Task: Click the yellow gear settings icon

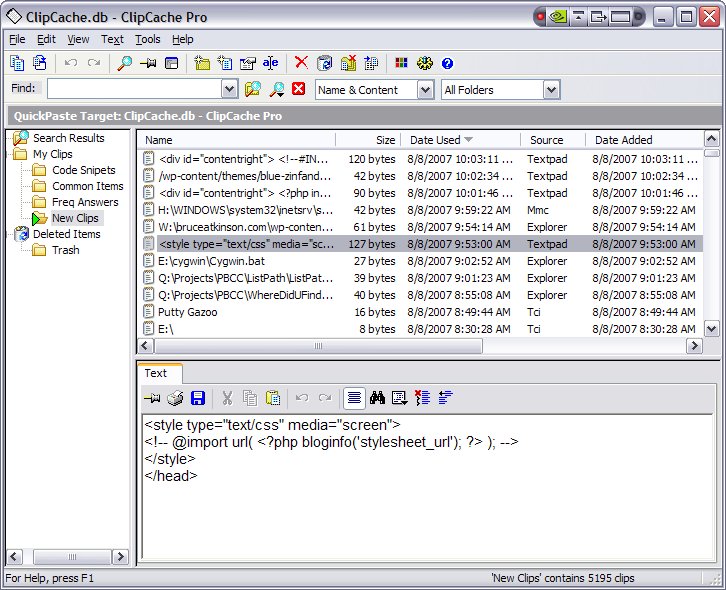Action: click(x=425, y=63)
